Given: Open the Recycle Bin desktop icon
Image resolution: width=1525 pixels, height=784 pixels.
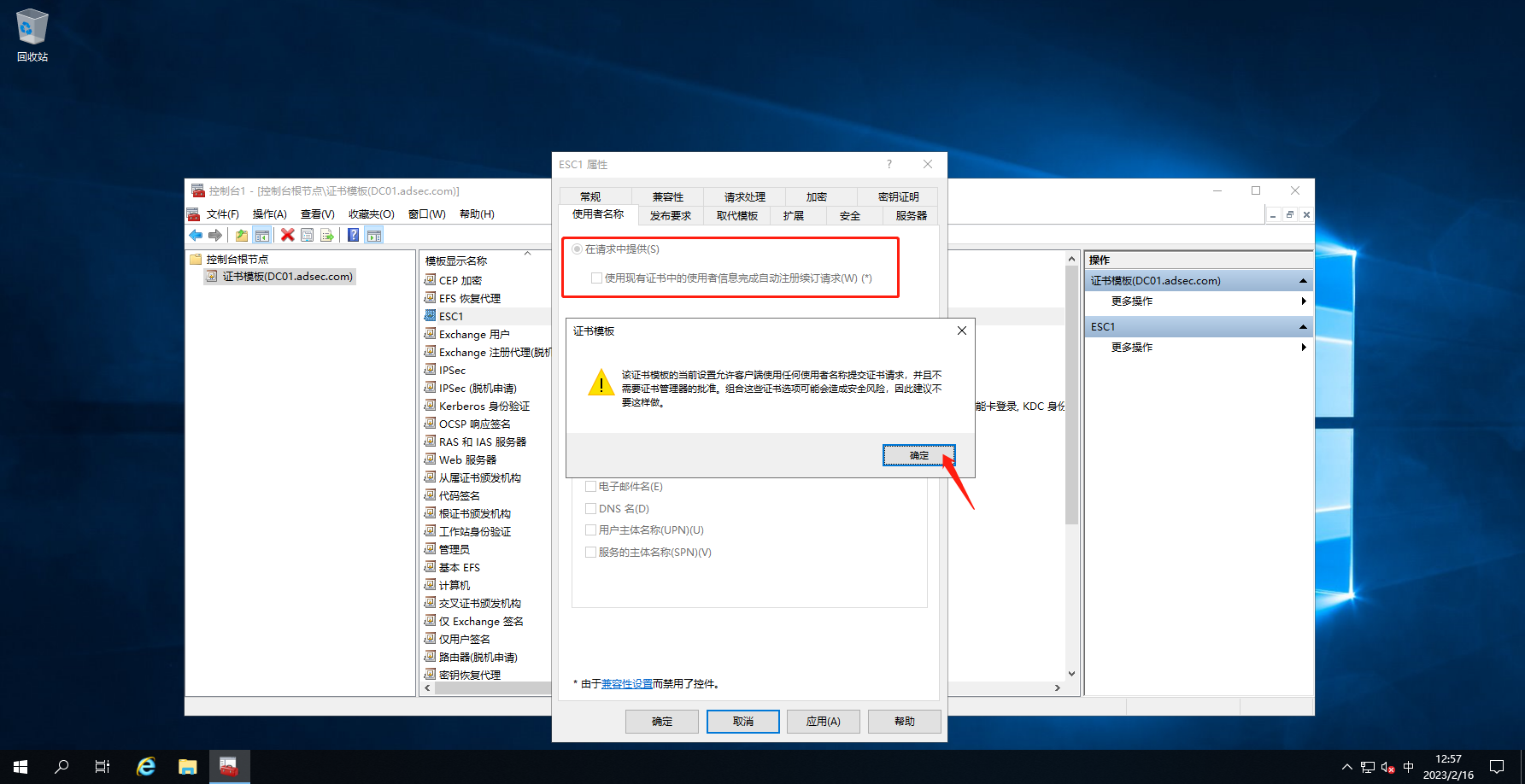Looking at the screenshot, I should (32, 34).
